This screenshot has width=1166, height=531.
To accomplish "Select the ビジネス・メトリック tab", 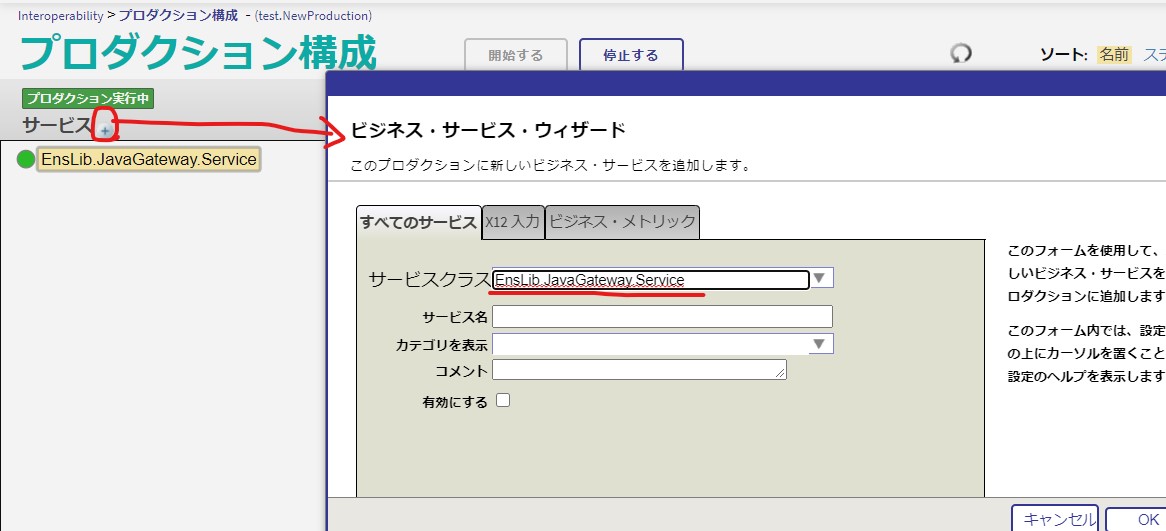I will tap(622, 222).
